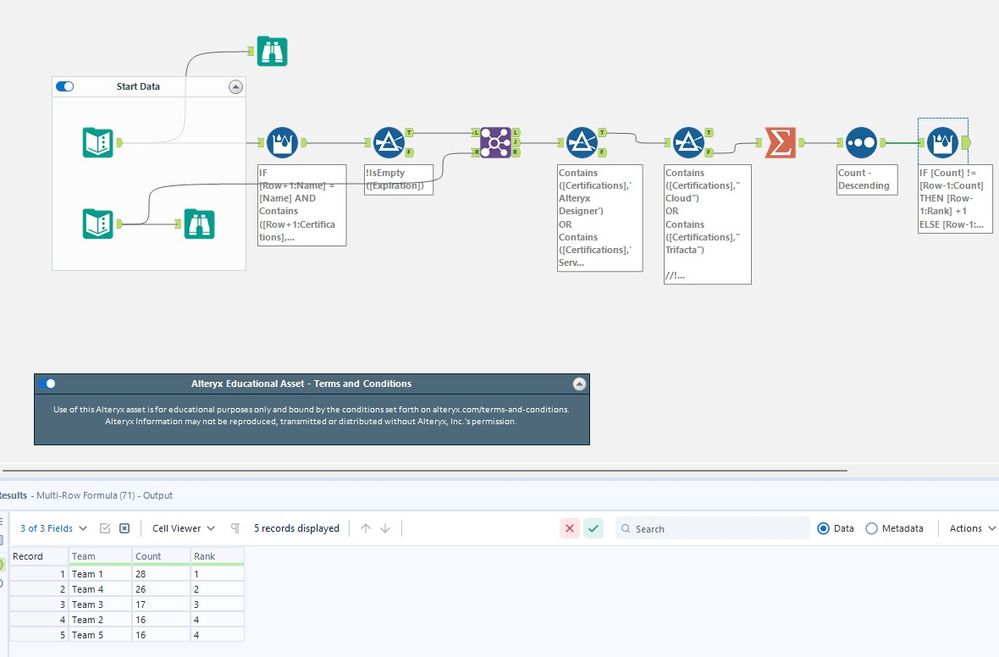Click the Team 1 cell
The image size is (999, 657).
tap(100, 574)
